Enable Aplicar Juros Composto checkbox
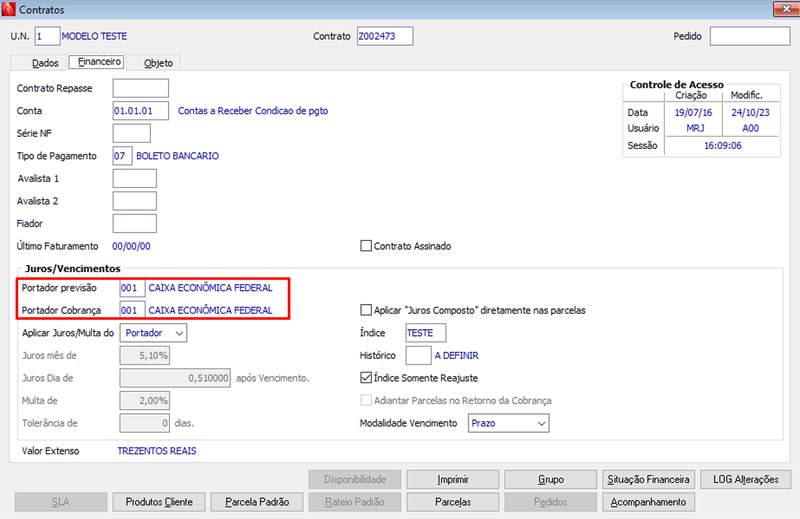 [x=366, y=310]
